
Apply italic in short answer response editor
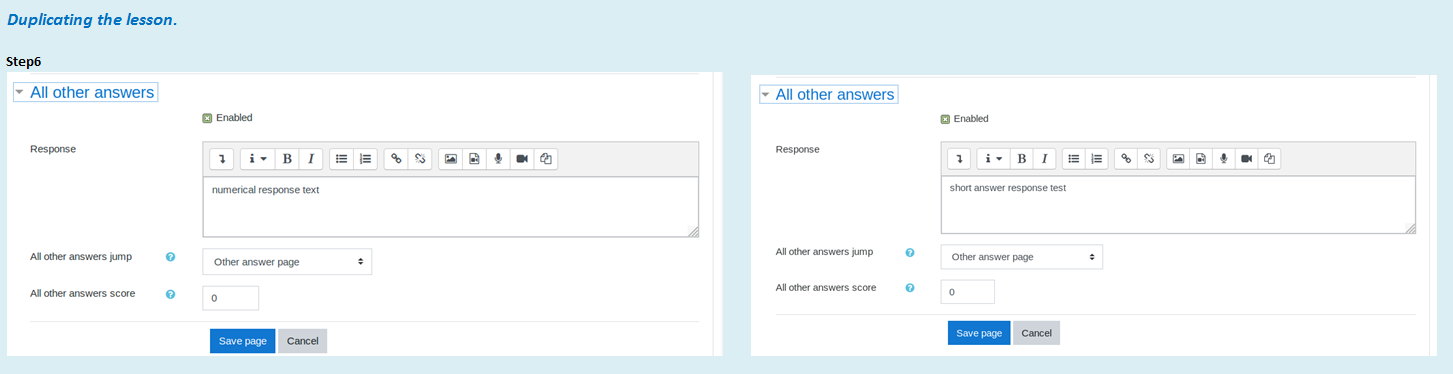click(1045, 158)
